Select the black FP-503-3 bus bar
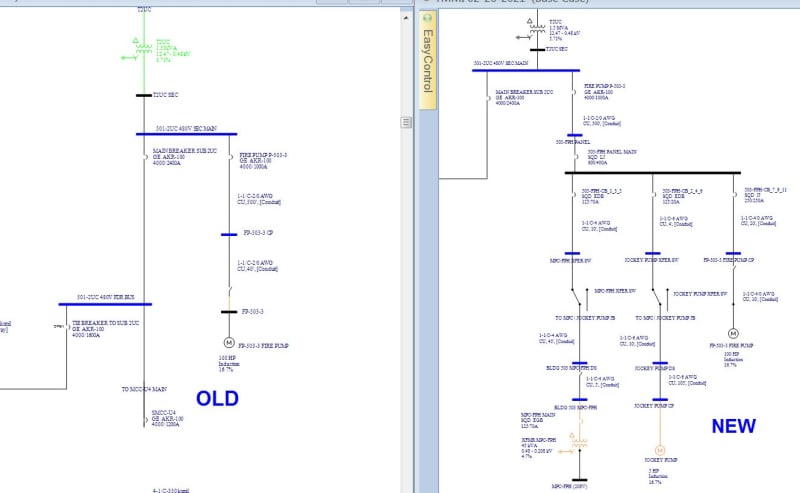800x493 pixels. [229, 311]
